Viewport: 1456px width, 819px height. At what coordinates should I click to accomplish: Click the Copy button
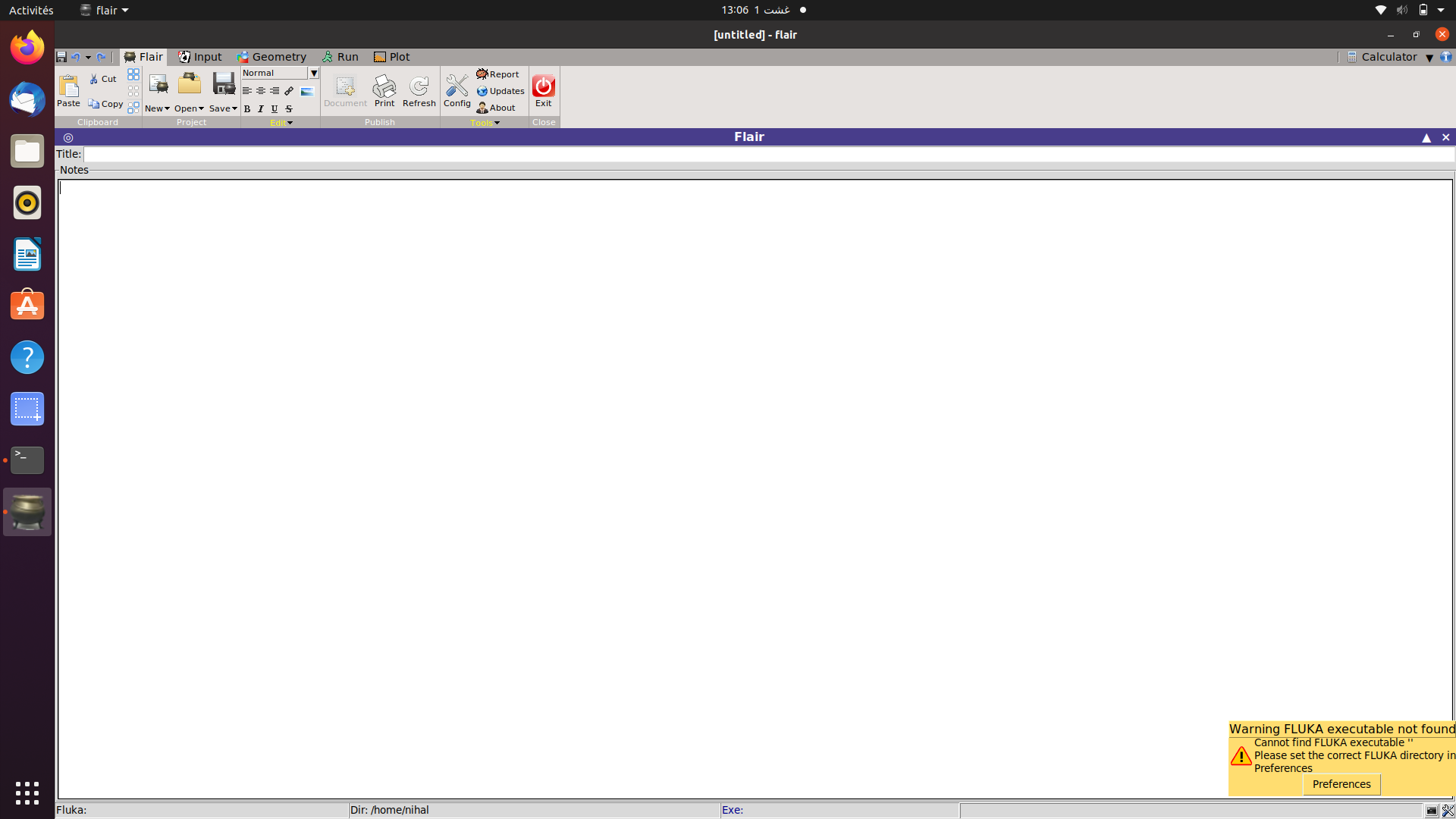coord(105,104)
